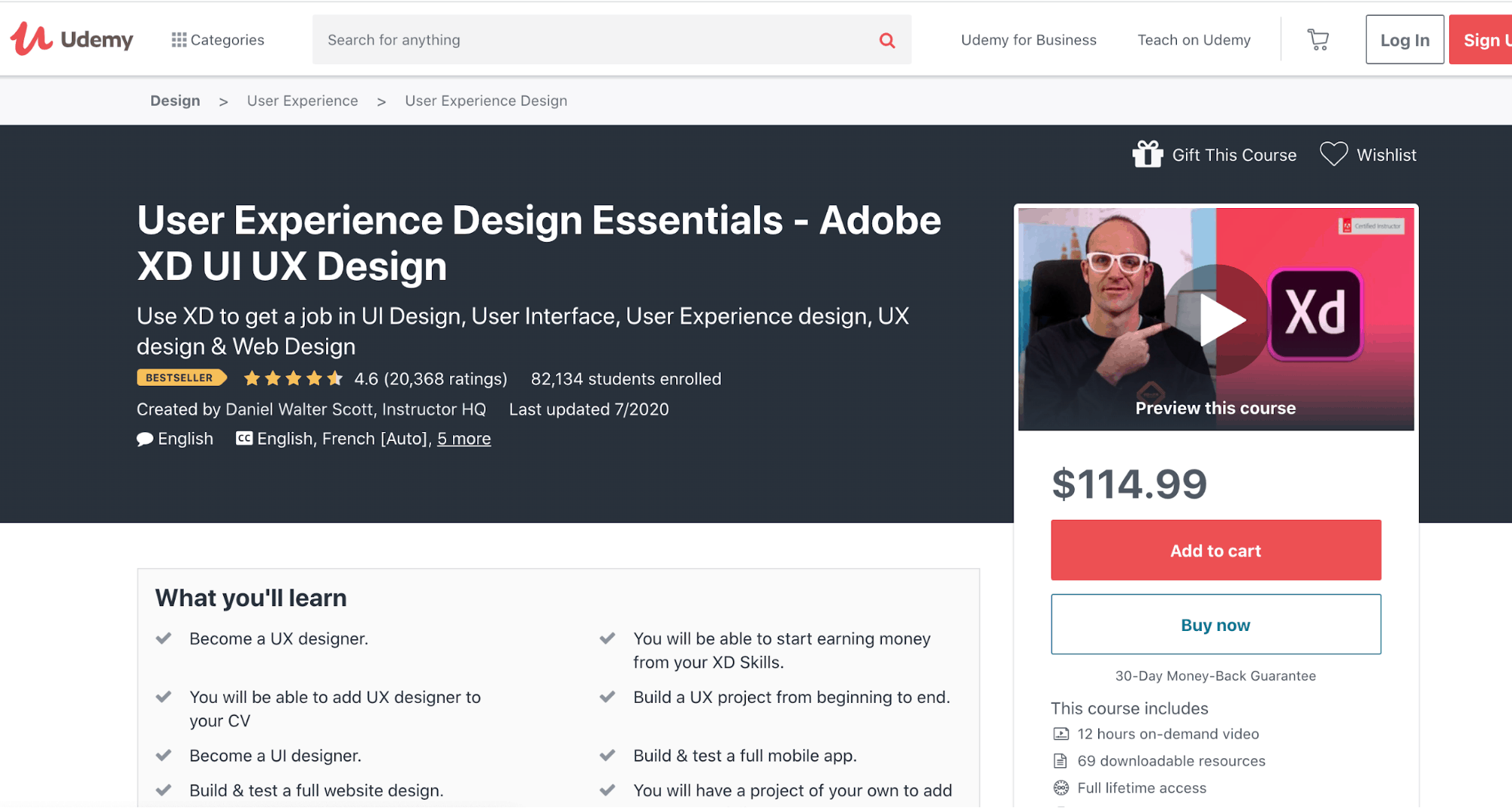Click the $114.99 price
Viewport: 1512px width, 808px height.
[1129, 484]
